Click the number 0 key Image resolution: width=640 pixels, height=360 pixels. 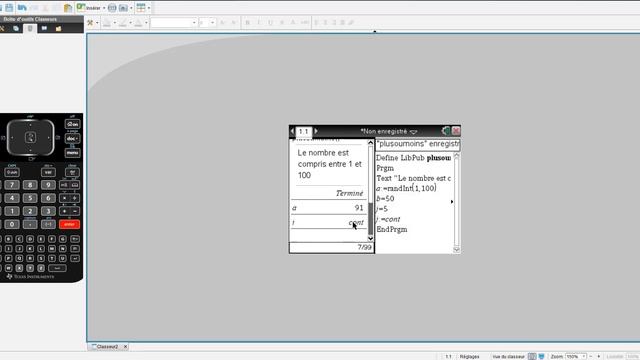tap(12, 224)
